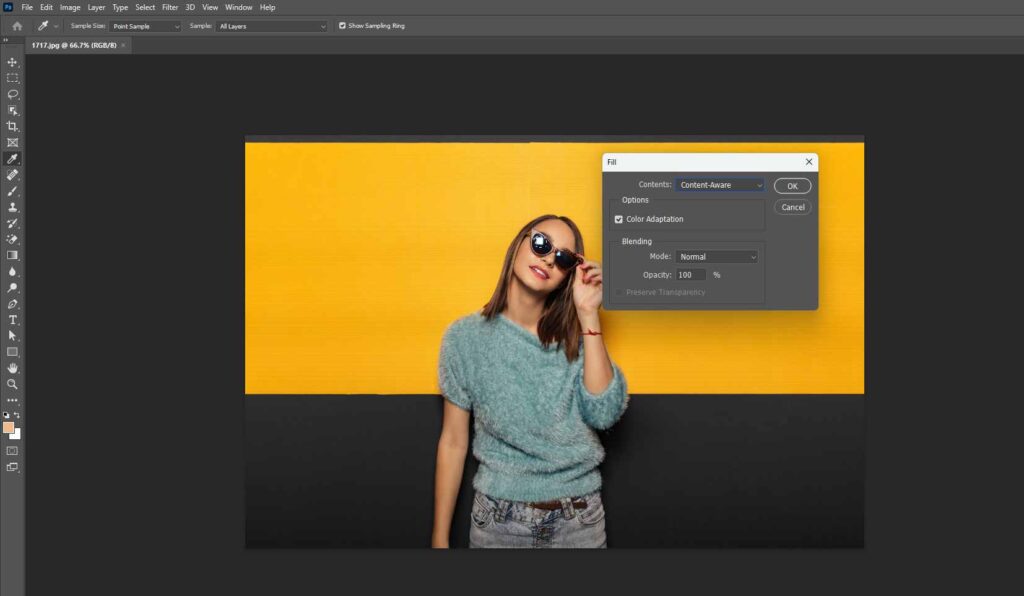
Task: Close the 1717.jpg document tab
Action: click(123, 45)
